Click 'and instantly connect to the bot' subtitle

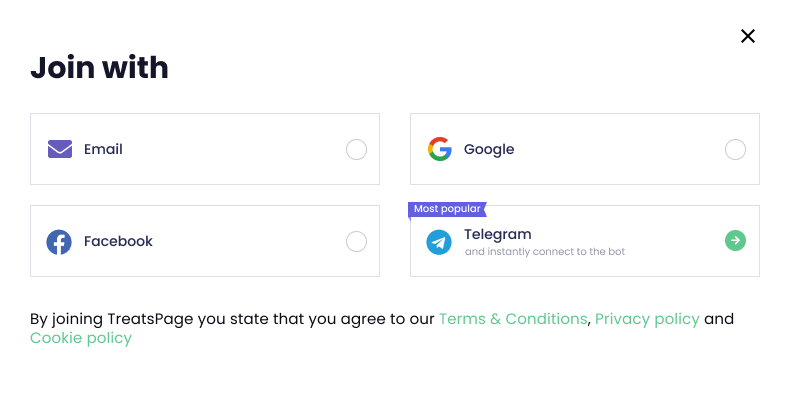pos(545,252)
